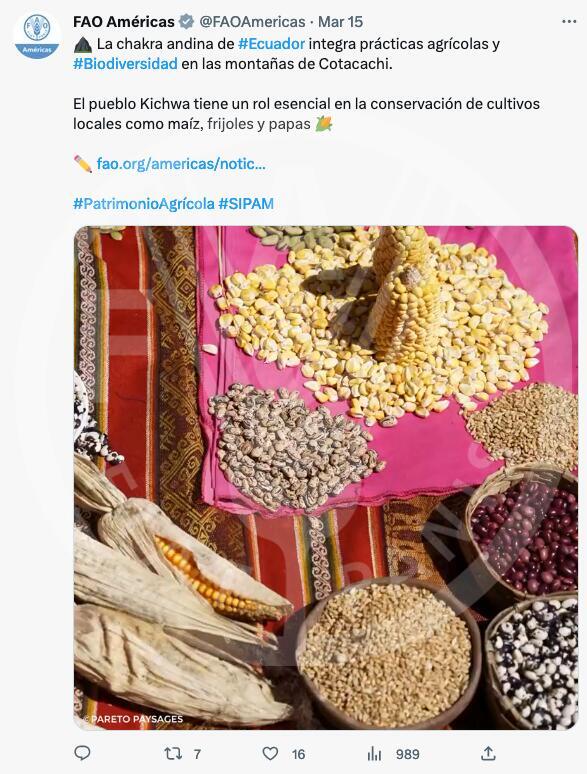Open the seeds and corn photo
587x774 pixels.
(326, 478)
